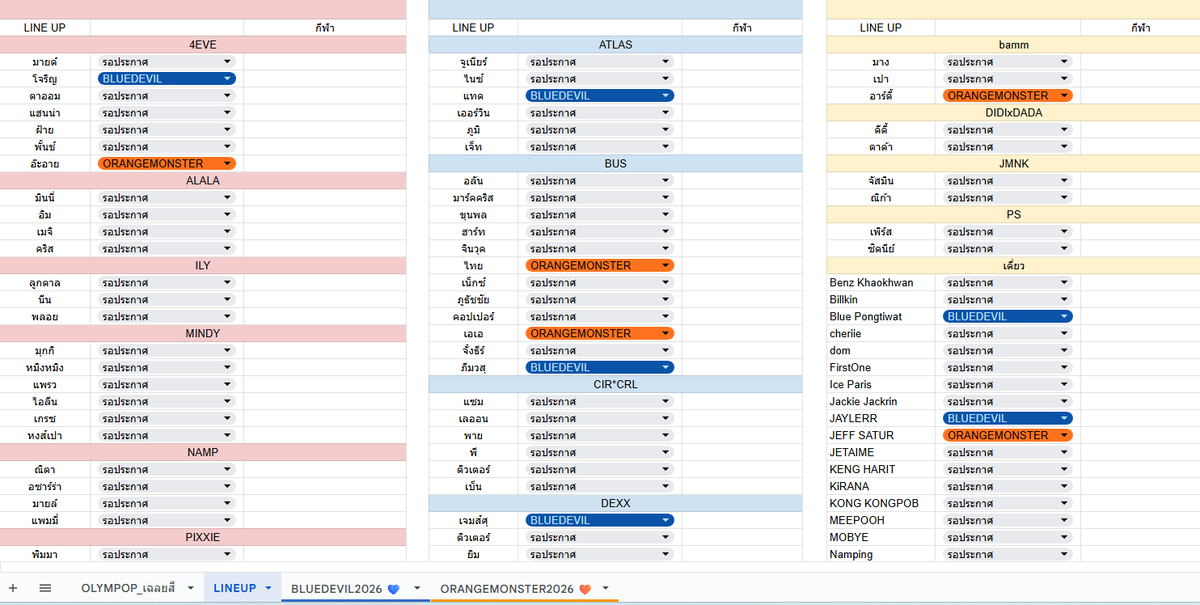Select the KONG KONGPOB name cell
Screen dimensions: 1200x605
(881, 503)
